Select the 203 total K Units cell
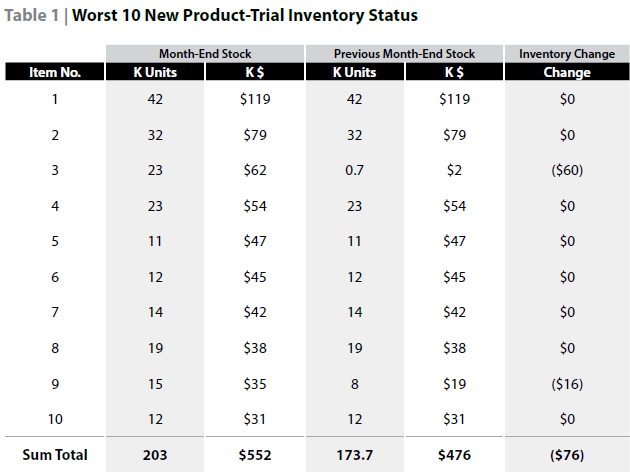The image size is (630, 473). (154, 455)
